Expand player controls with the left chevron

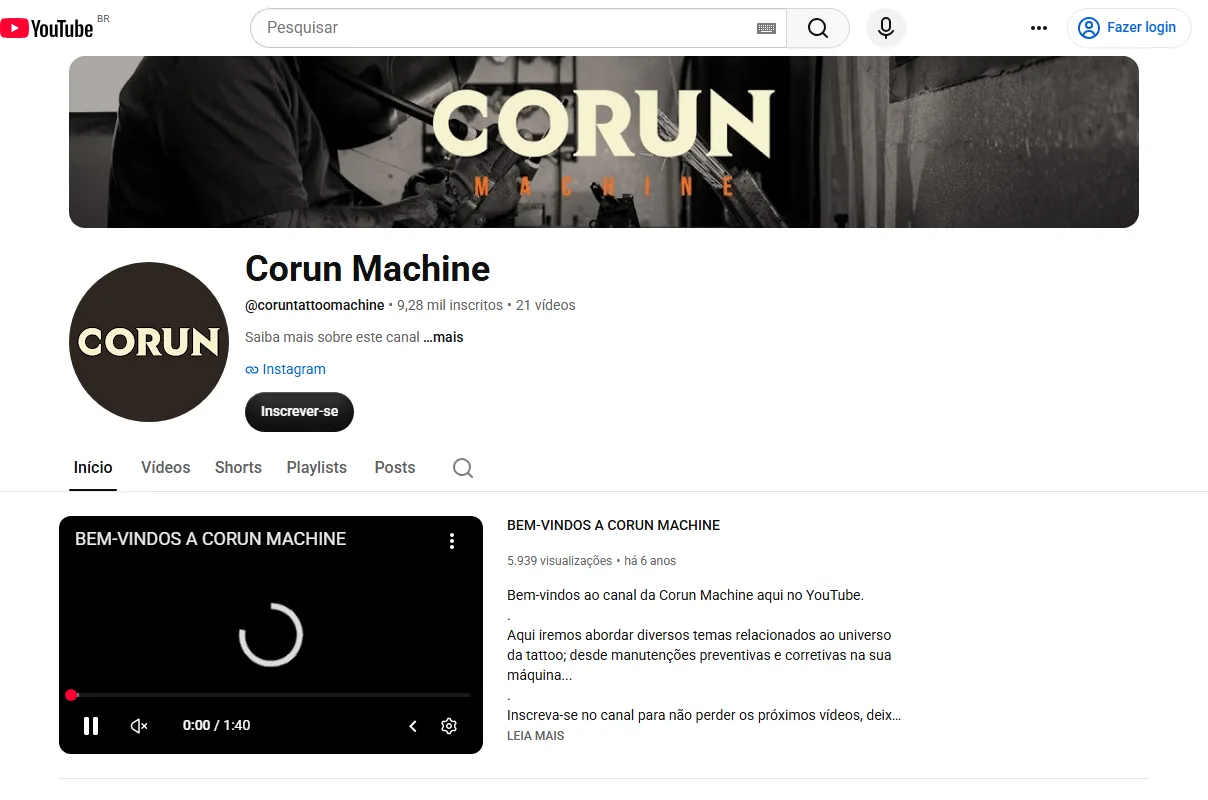tap(413, 726)
